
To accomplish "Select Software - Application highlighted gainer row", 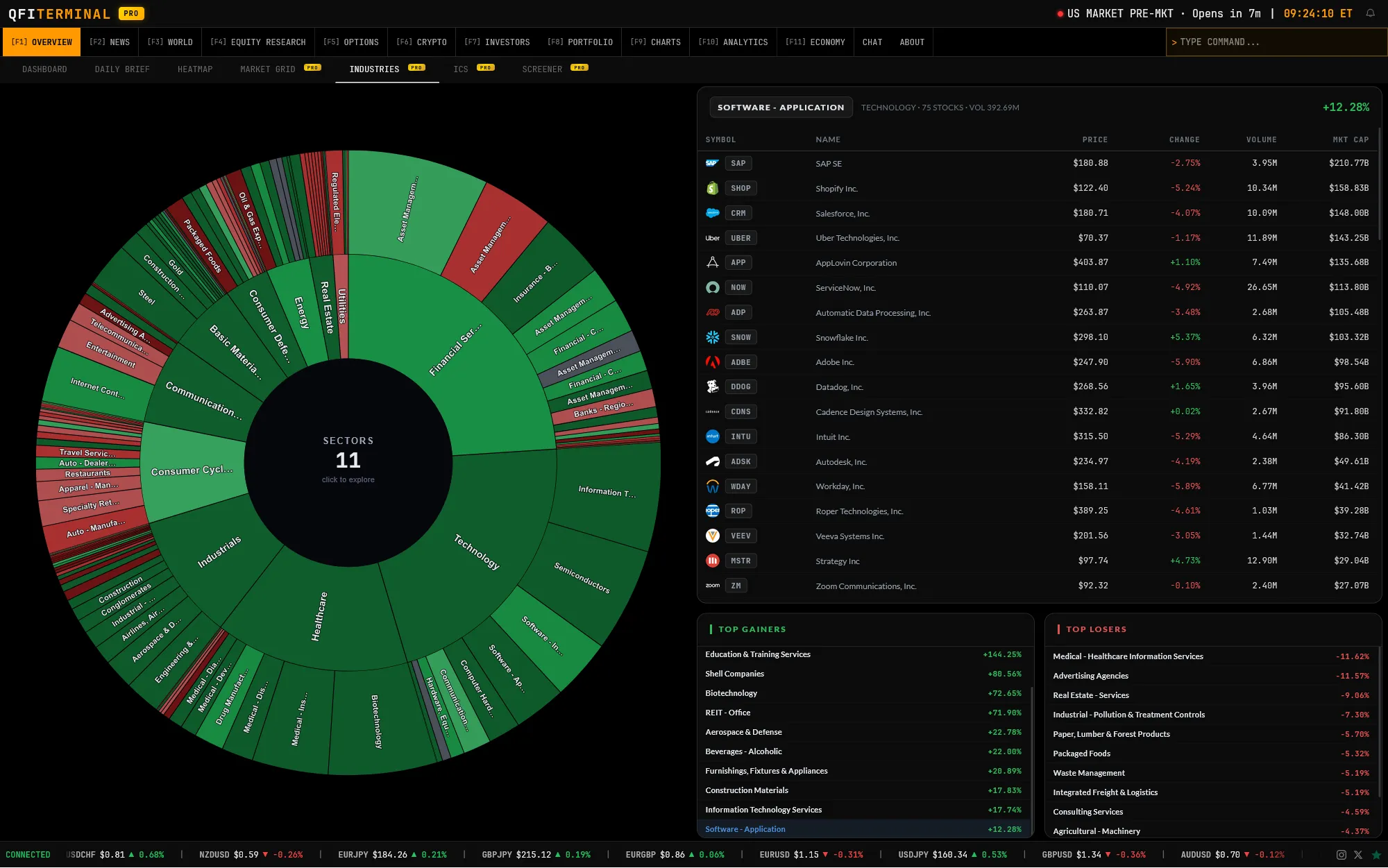I will tap(863, 829).
